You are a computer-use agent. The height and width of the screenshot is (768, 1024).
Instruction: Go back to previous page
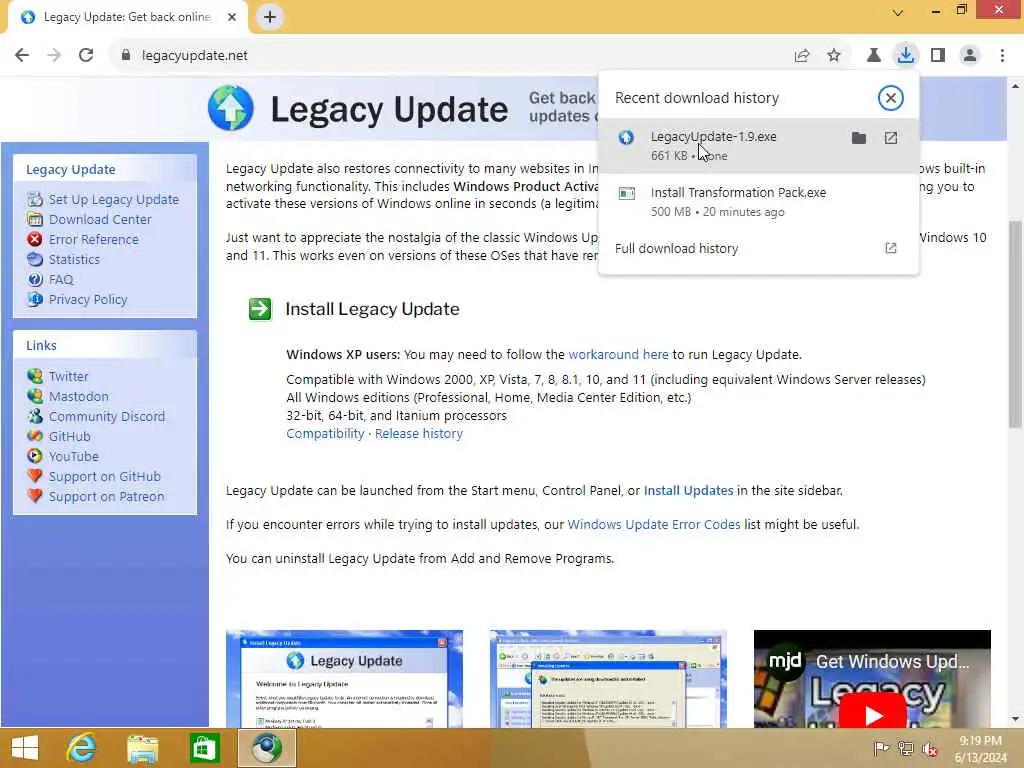[22, 56]
